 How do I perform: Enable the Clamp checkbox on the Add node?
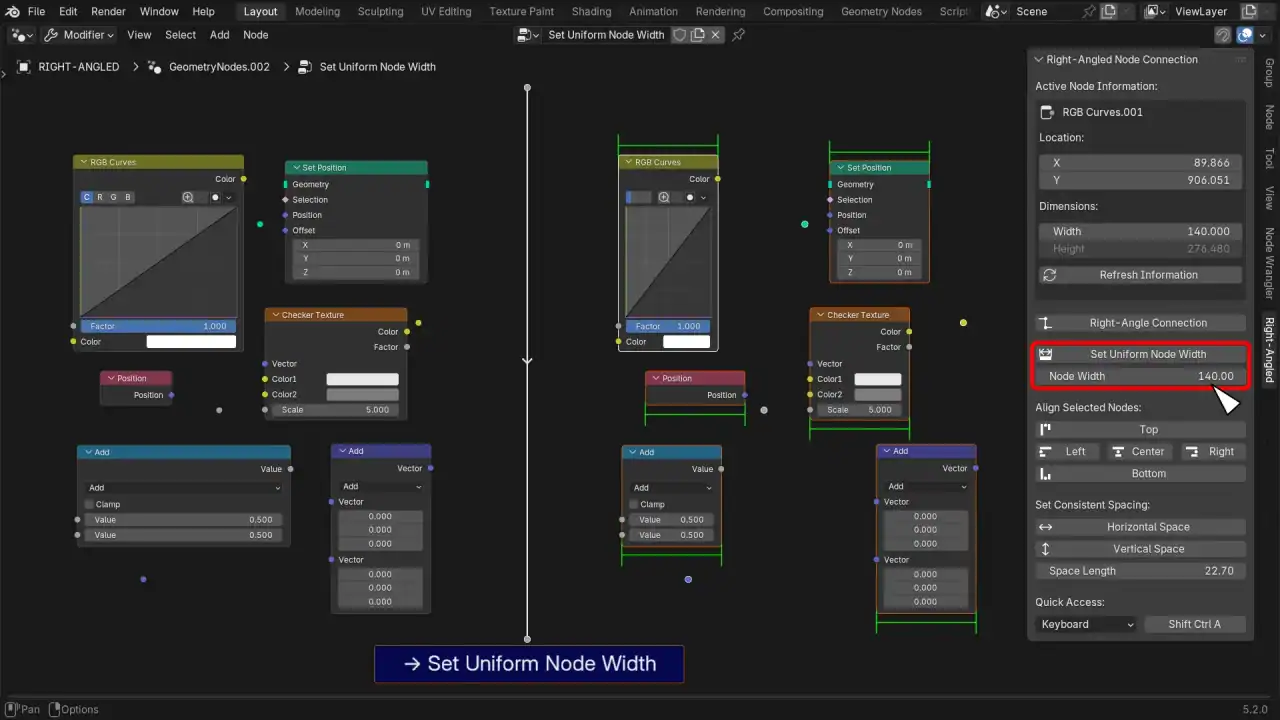tap(89, 504)
